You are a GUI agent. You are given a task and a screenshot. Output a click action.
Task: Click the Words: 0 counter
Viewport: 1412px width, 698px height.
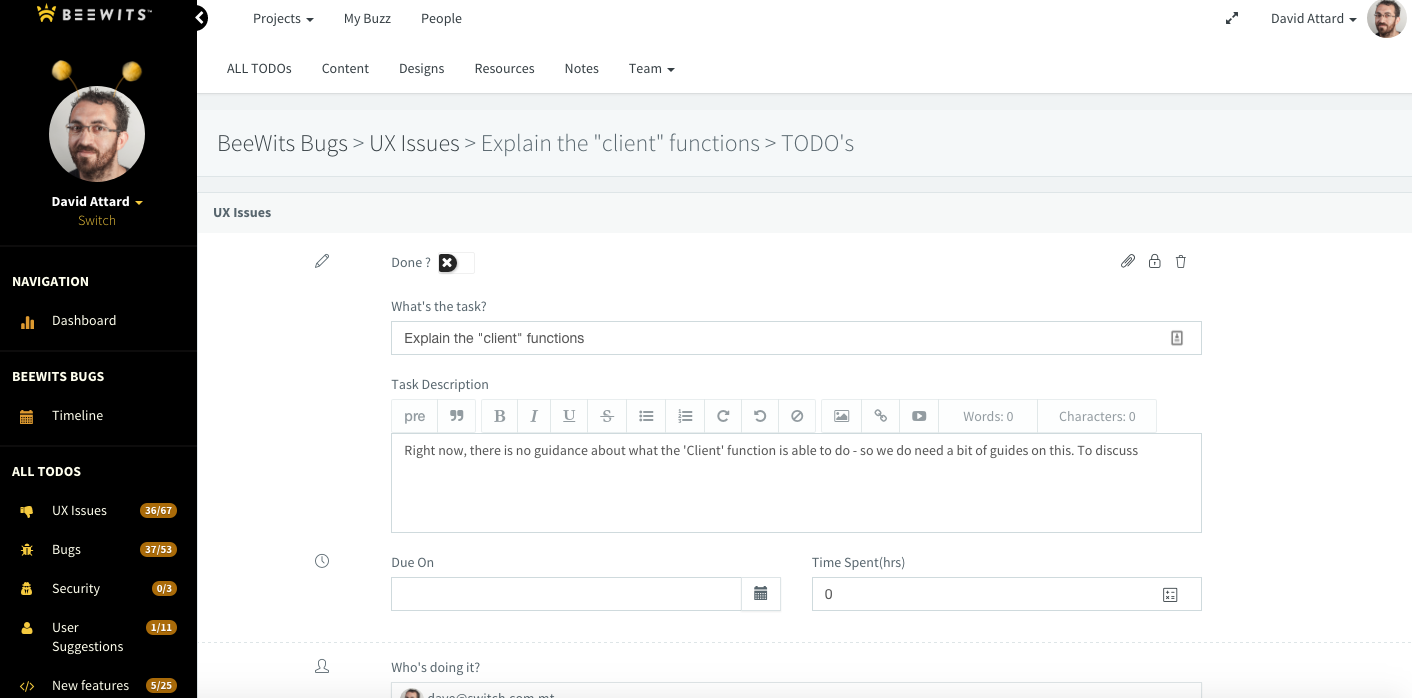988,416
